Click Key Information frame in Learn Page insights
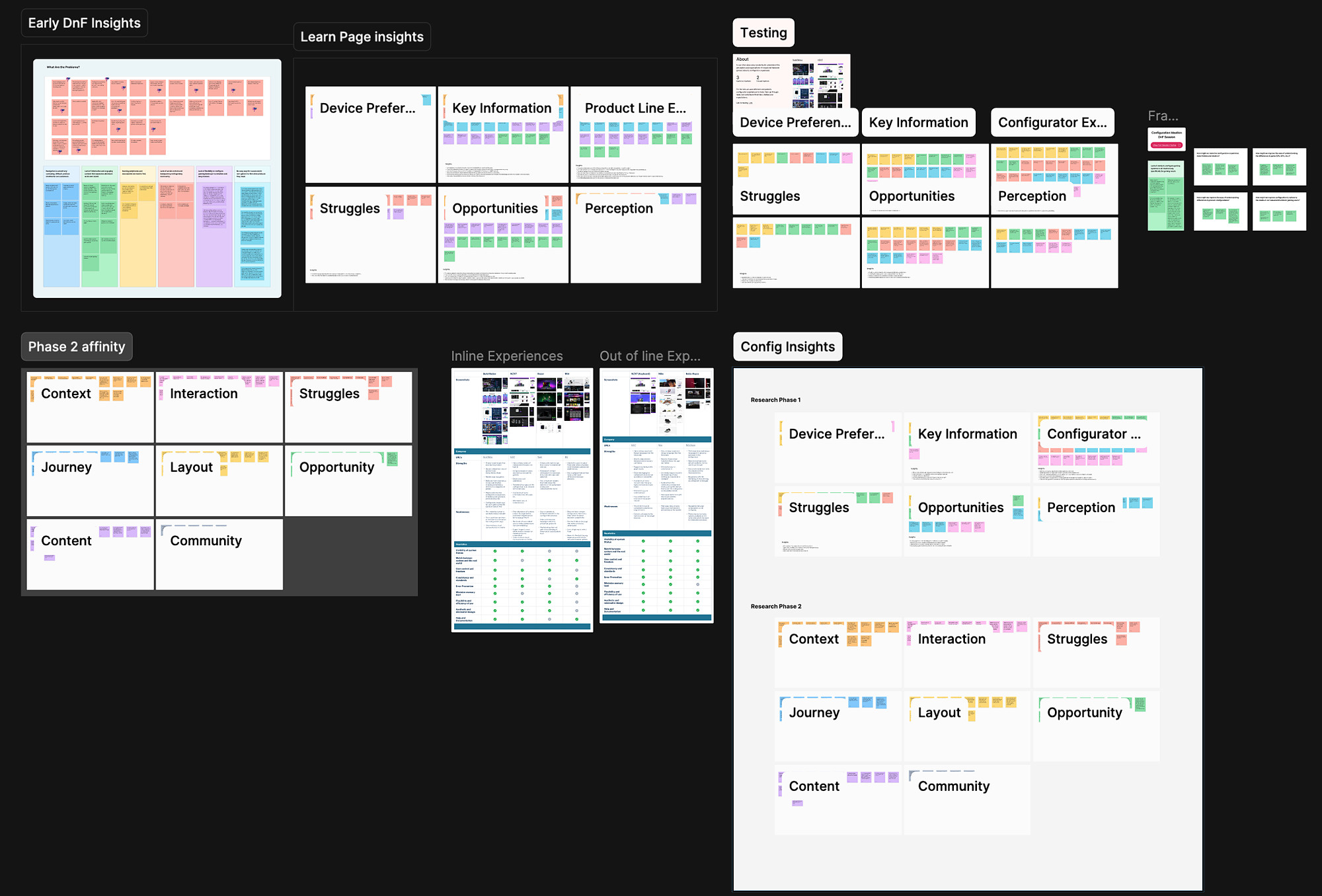1322x896 pixels. coord(503,135)
